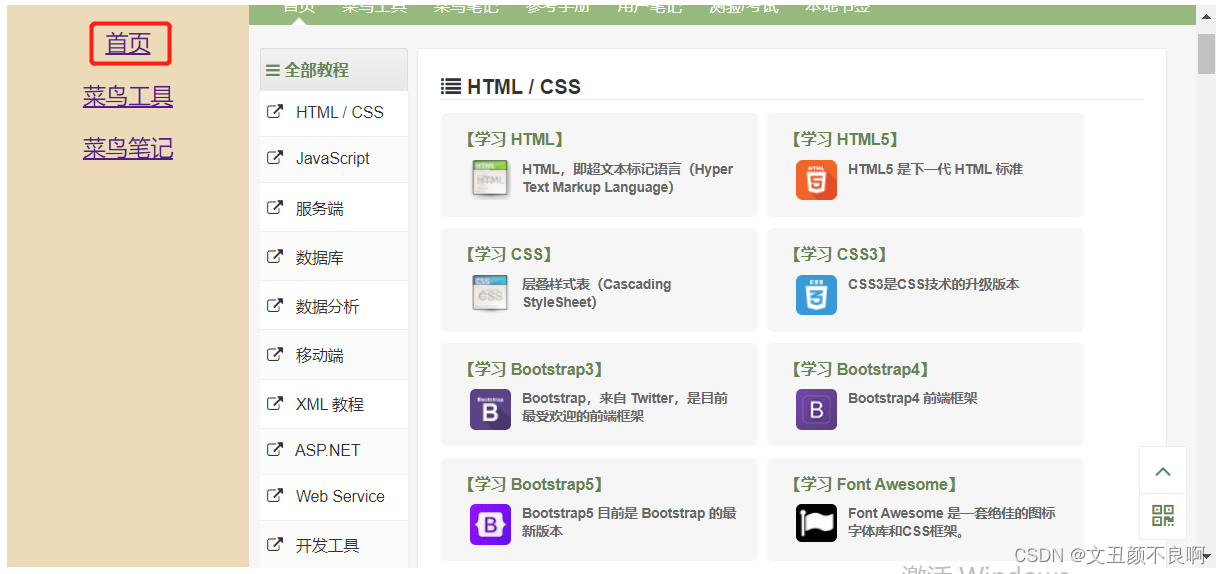Screen dimensions: 1221x574
Task: Click the Bootstrap4 logo icon
Action: click(816, 409)
